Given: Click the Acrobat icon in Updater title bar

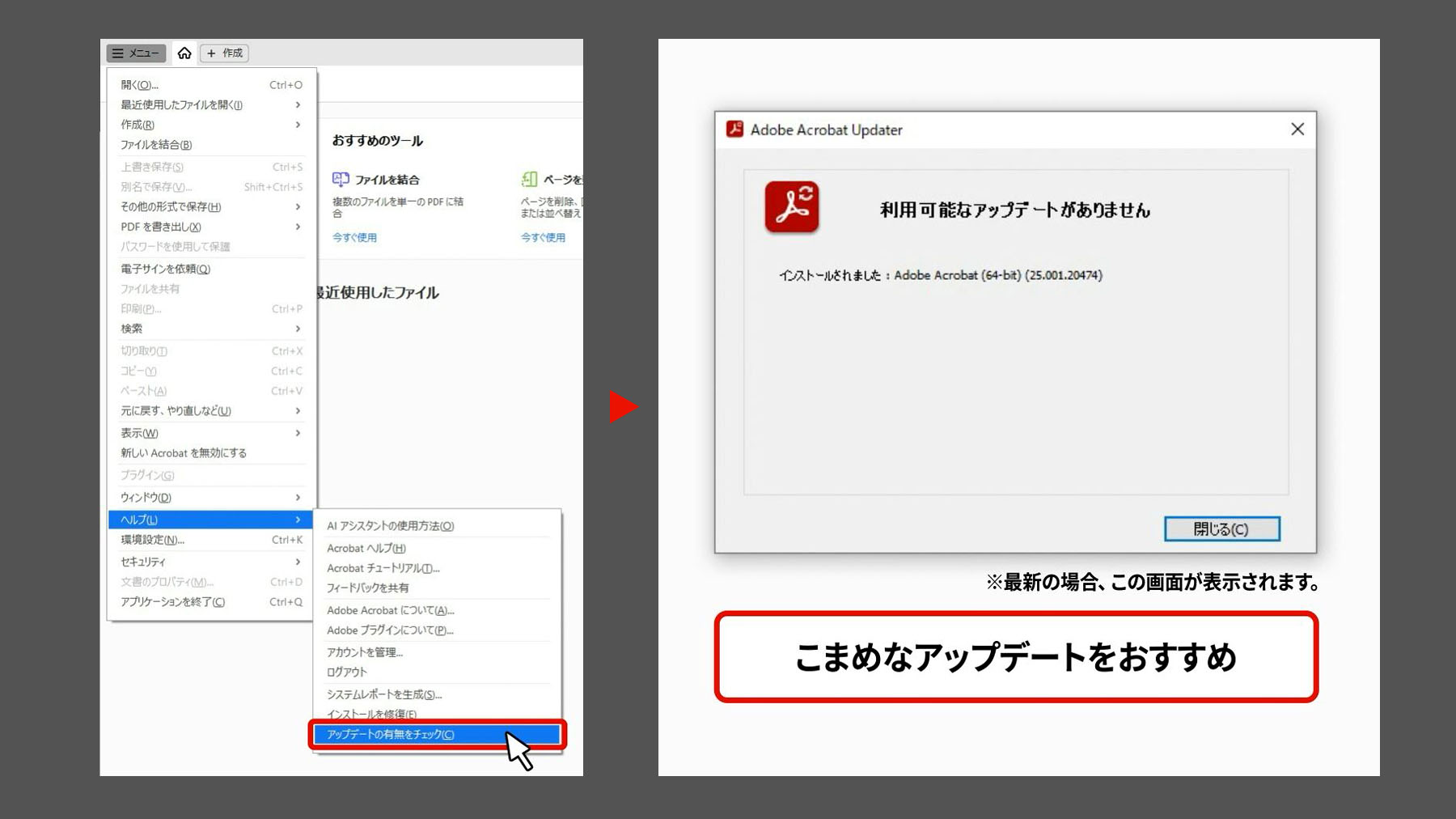Looking at the screenshot, I should click(734, 129).
